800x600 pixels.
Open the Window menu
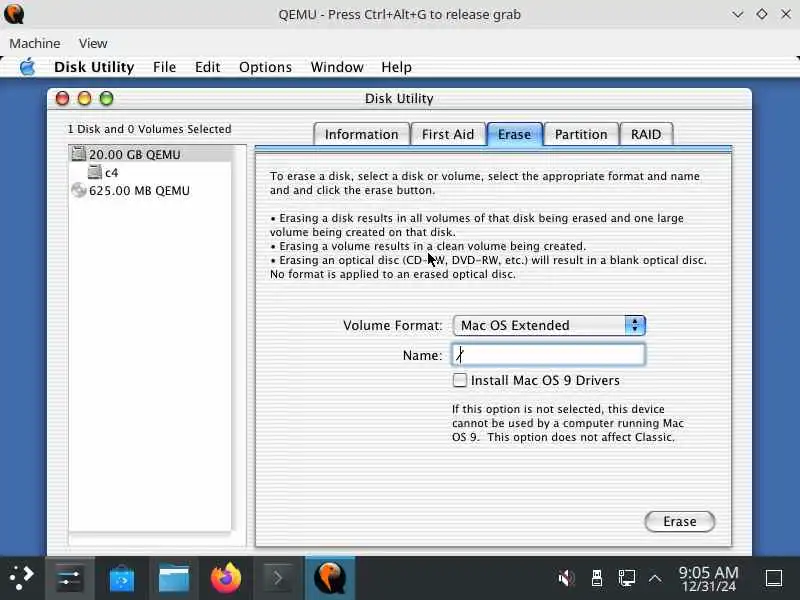pos(337,67)
